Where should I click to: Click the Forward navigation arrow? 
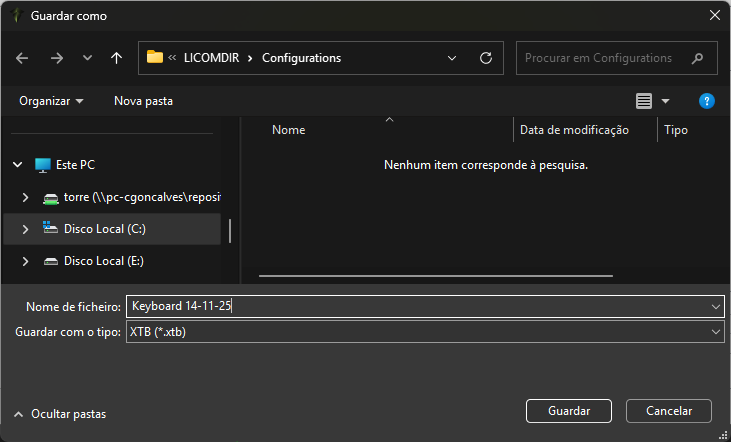click(56, 58)
